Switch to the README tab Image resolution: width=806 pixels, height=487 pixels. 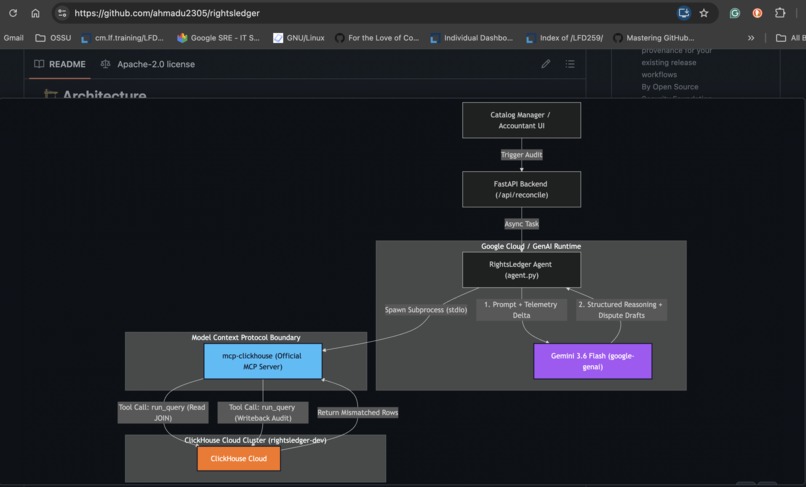click(60, 64)
